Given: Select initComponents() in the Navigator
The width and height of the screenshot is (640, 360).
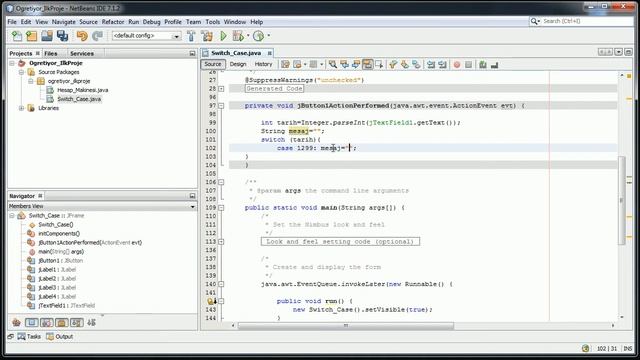Looking at the screenshot, I should tap(59, 233).
